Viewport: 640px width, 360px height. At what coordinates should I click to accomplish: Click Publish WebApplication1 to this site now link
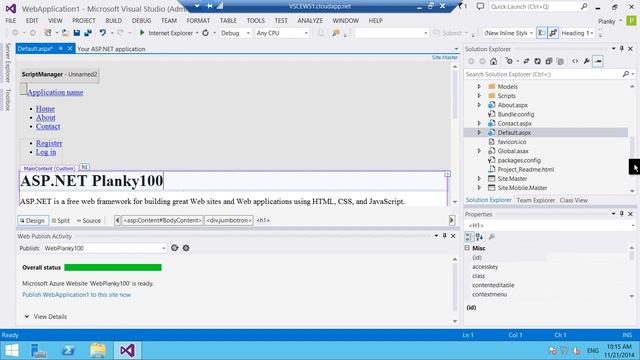[x=77, y=295]
